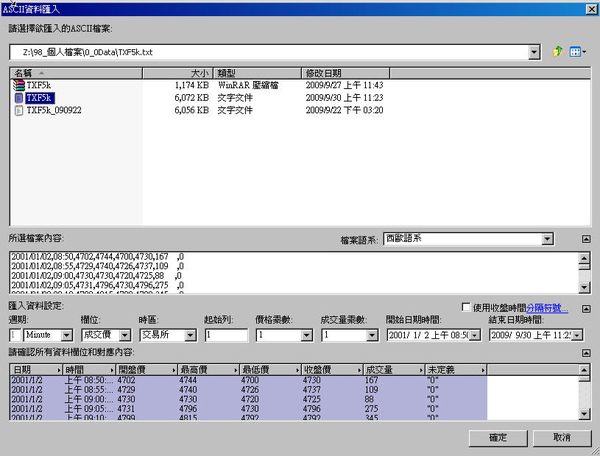This screenshot has height=456, width=600.
Task: Collapse the 所選檔案內容 section
Action: [x=586, y=239]
